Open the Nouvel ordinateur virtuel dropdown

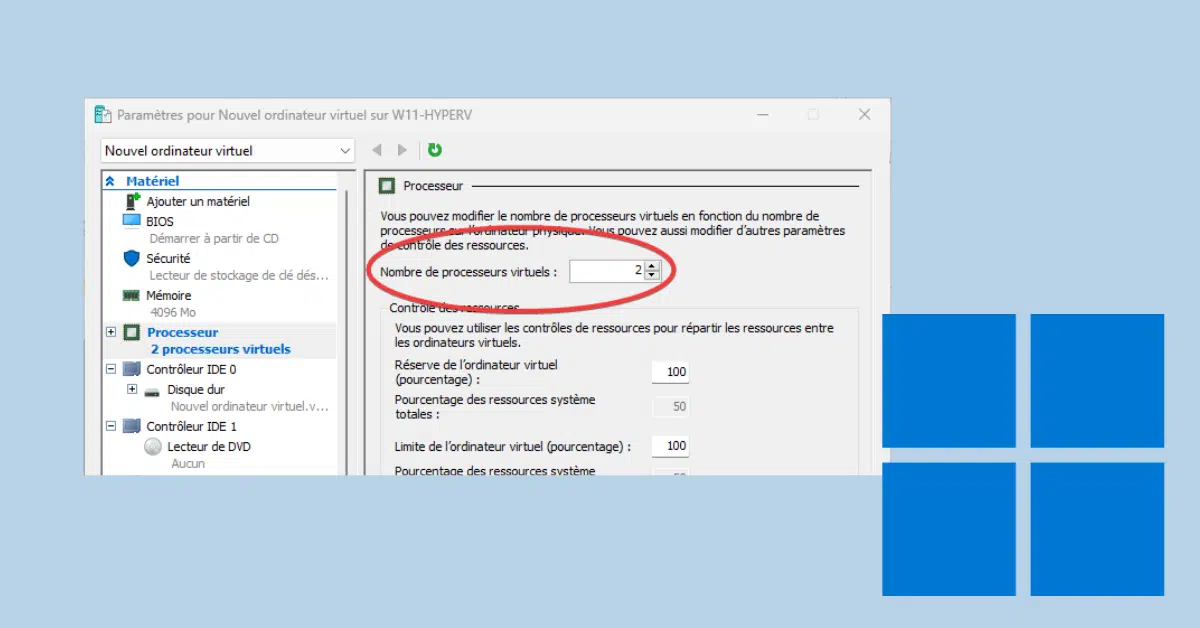[x=228, y=151]
